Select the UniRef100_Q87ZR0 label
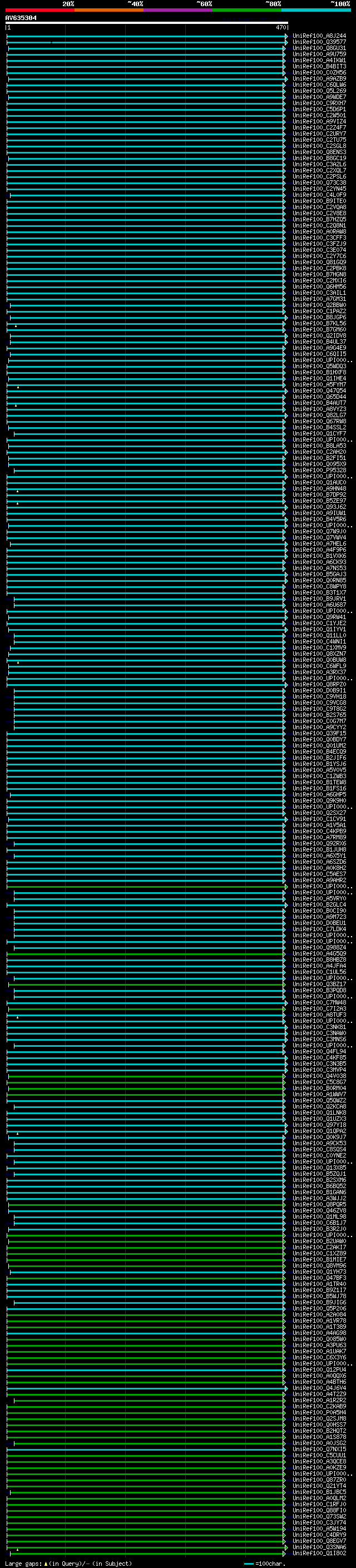 tap(319, 1480)
